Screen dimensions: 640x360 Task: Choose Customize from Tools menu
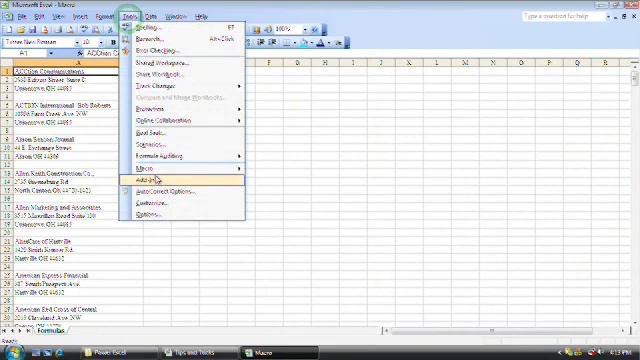(x=182, y=203)
